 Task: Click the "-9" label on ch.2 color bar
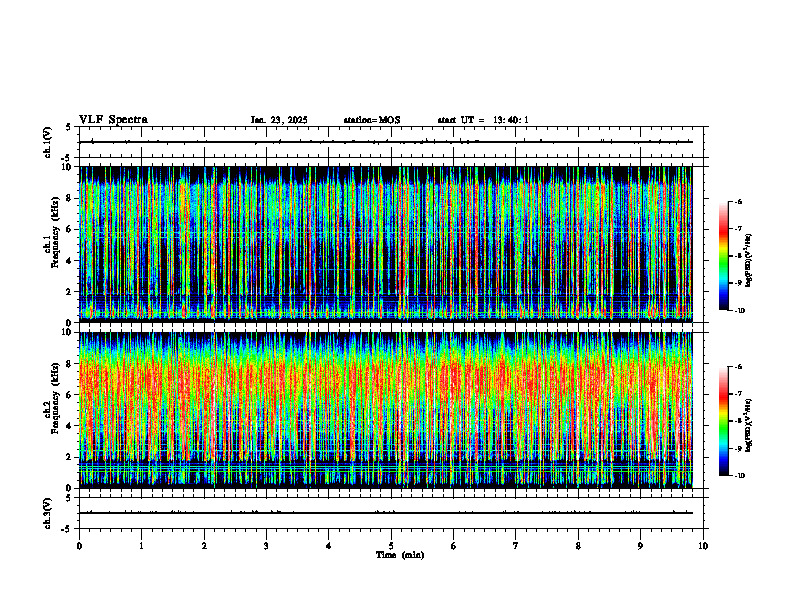[x=738, y=448]
